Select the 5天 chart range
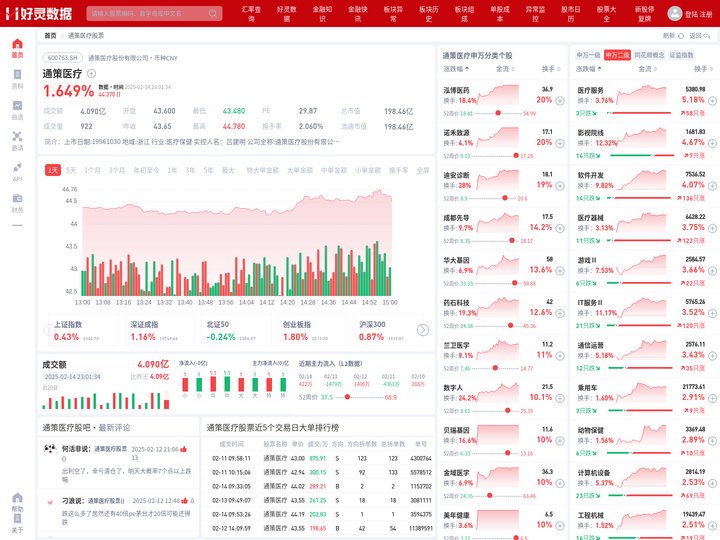Image resolution: width=720 pixels, height=540 pixels. [71, 170]
